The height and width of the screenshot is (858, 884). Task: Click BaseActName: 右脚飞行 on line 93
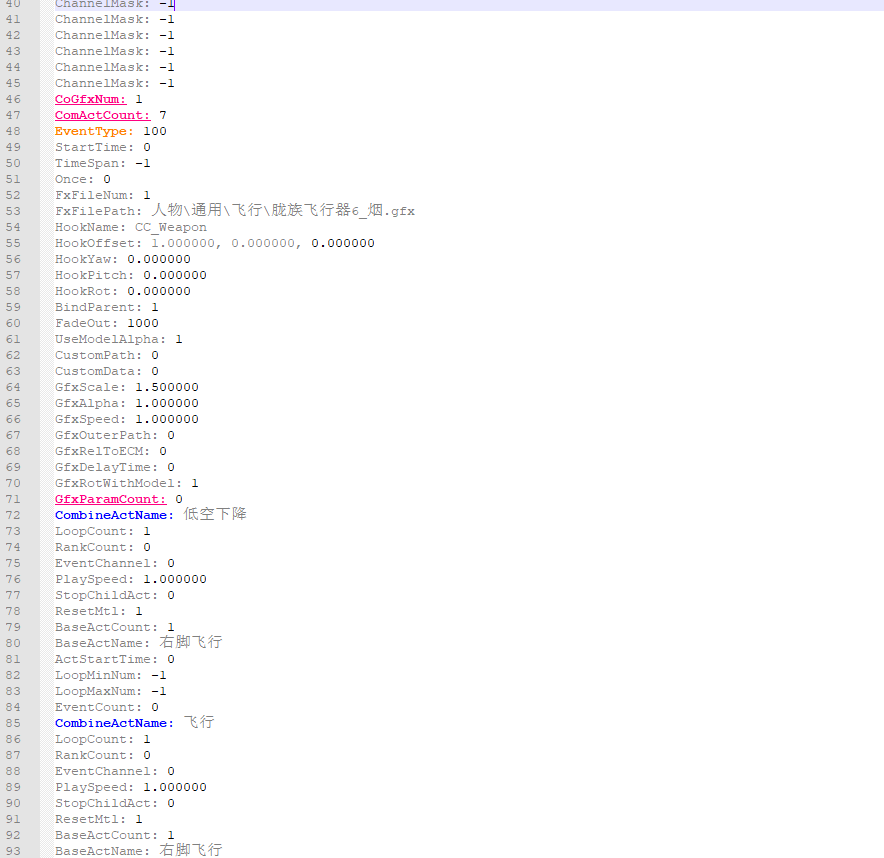(139, 851)
